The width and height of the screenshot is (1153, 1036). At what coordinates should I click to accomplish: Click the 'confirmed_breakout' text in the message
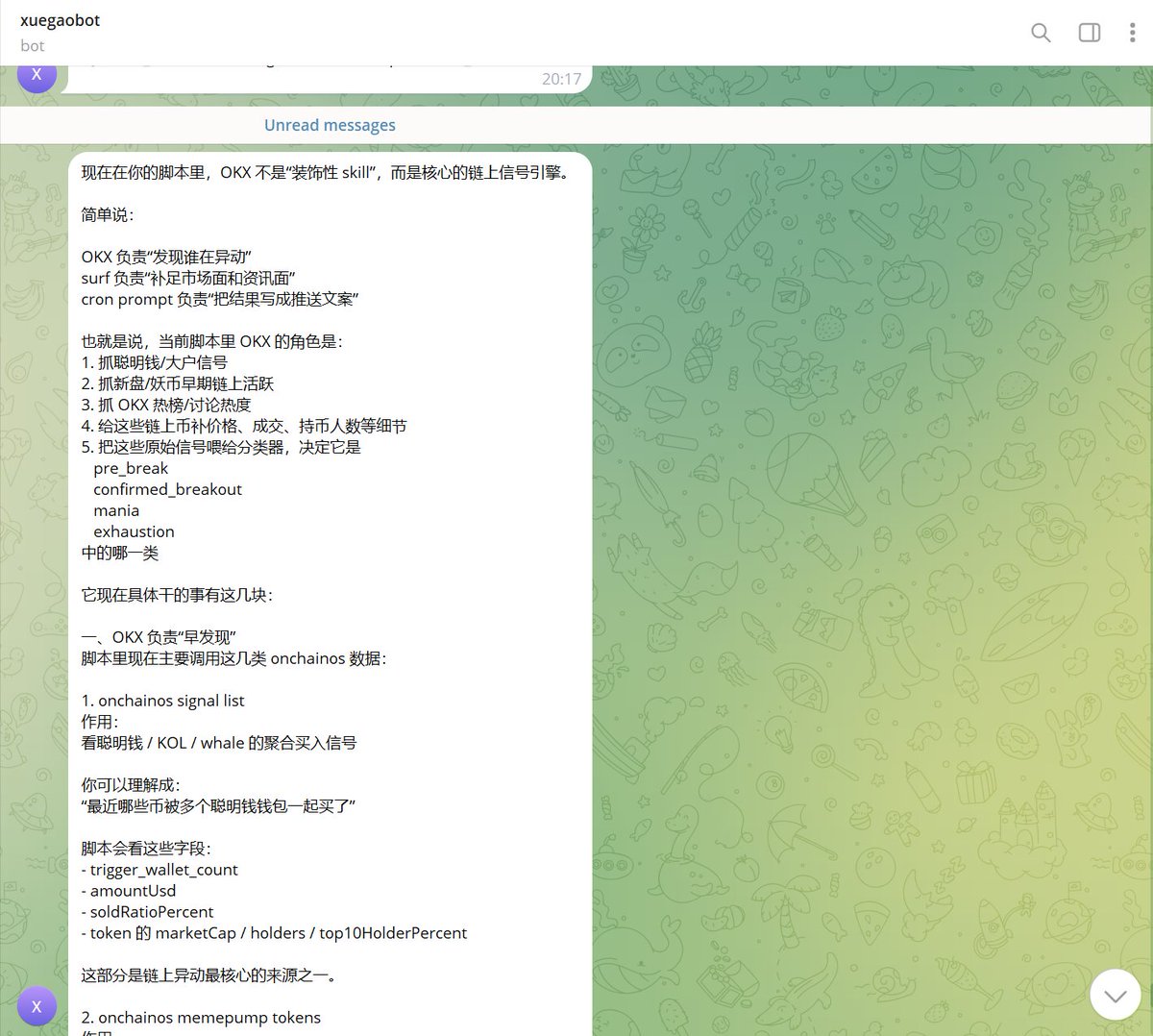167,489
